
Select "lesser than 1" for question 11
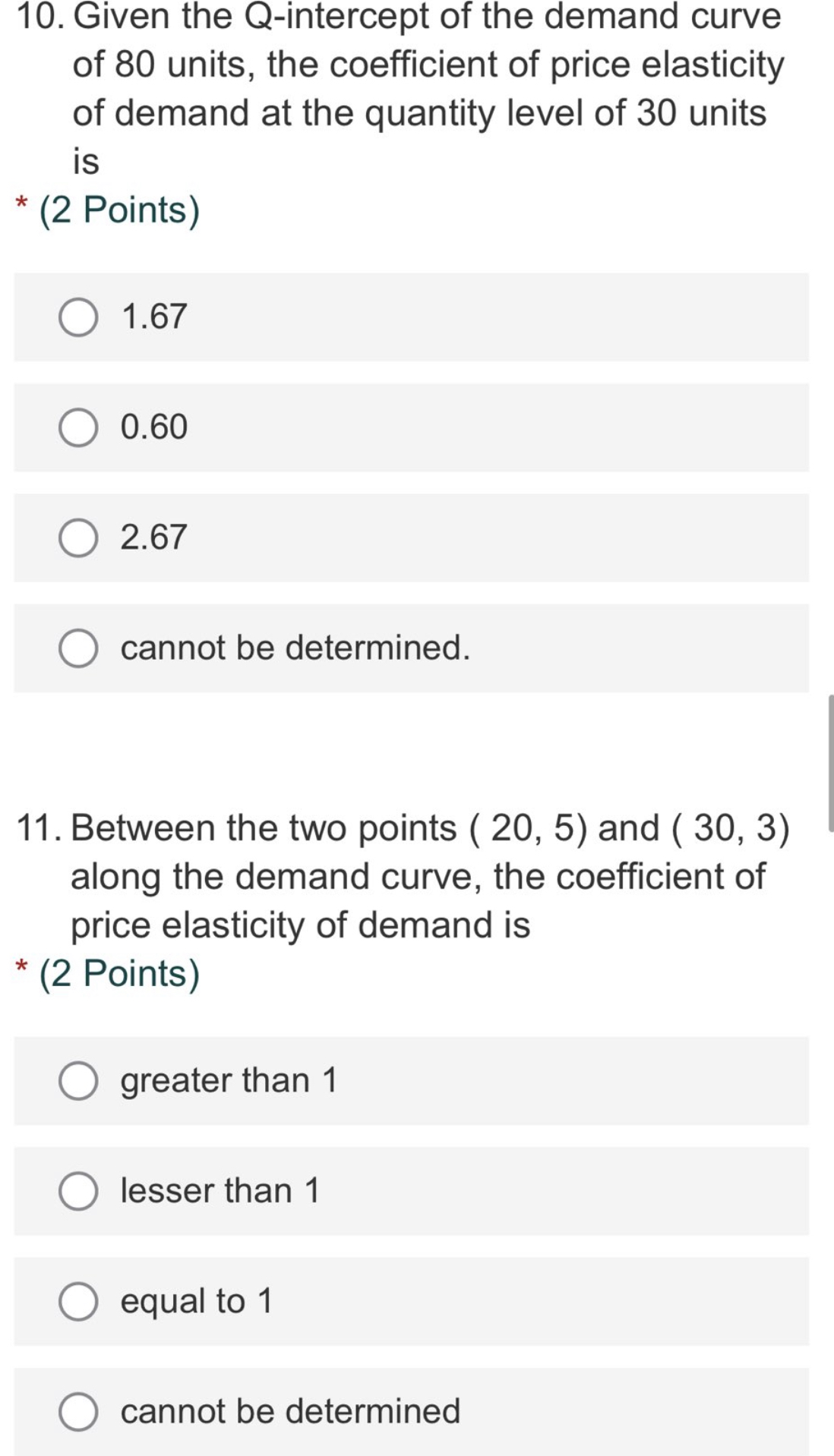(79, 1190)
